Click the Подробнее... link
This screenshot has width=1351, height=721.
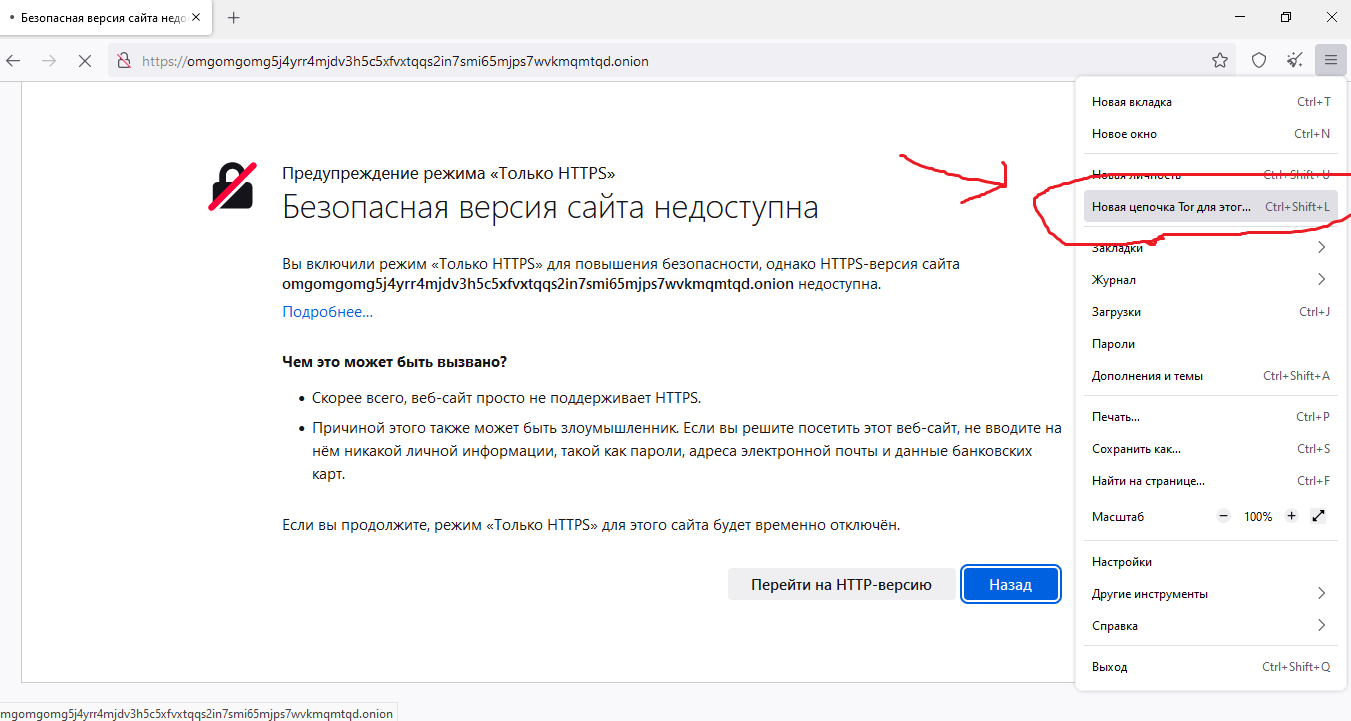pos(327,312)
